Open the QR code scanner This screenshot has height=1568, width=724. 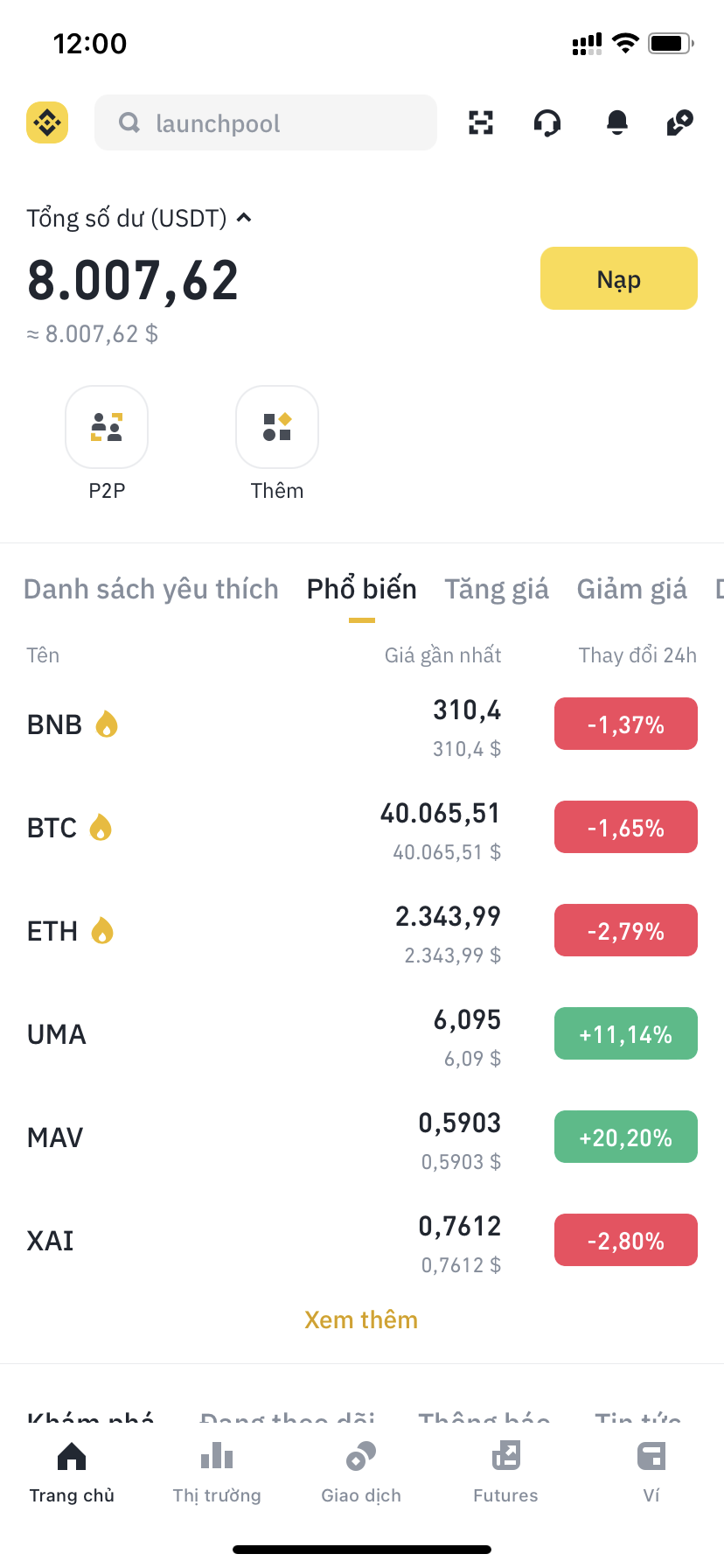coord(481,122)
